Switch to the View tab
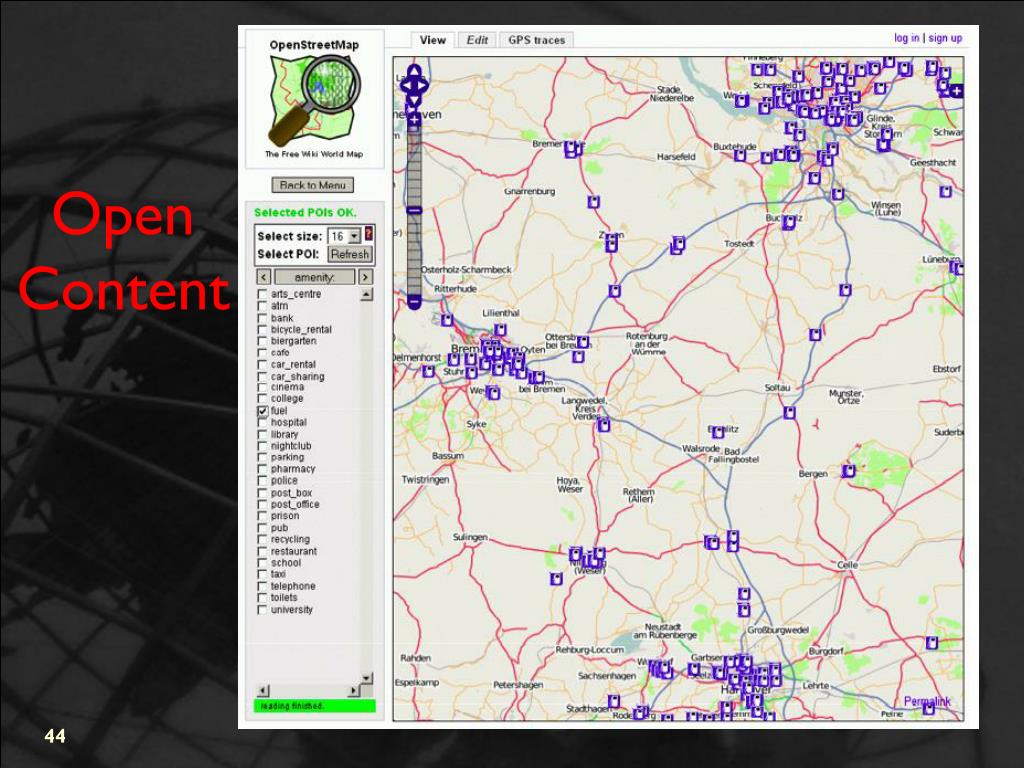This screenshot has height=768, width=1024. [x=432, y=40]
